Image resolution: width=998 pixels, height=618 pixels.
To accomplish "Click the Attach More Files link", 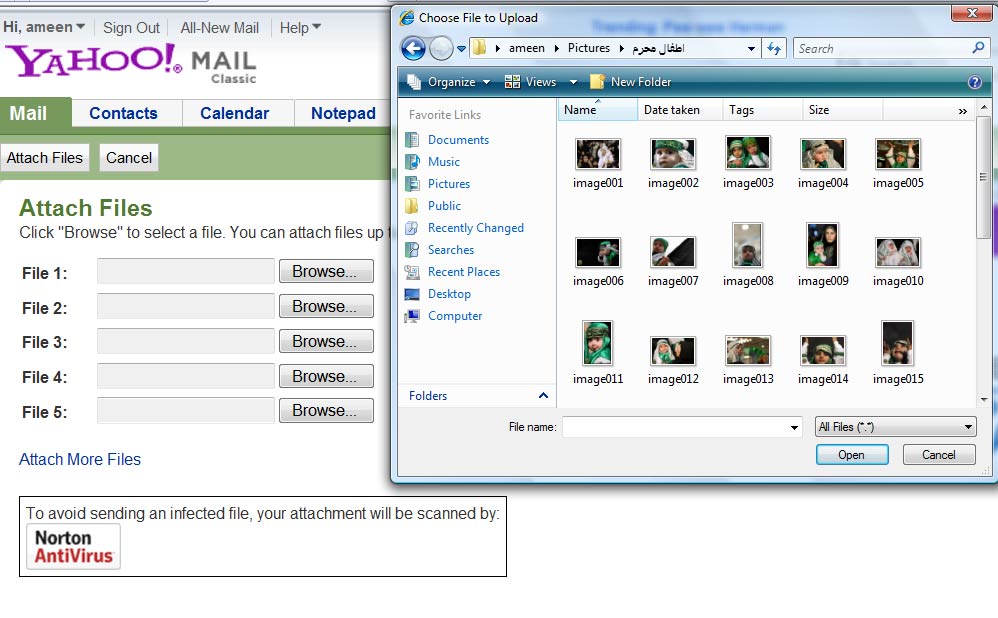I will pyautogui.click(x=80, y=459).
